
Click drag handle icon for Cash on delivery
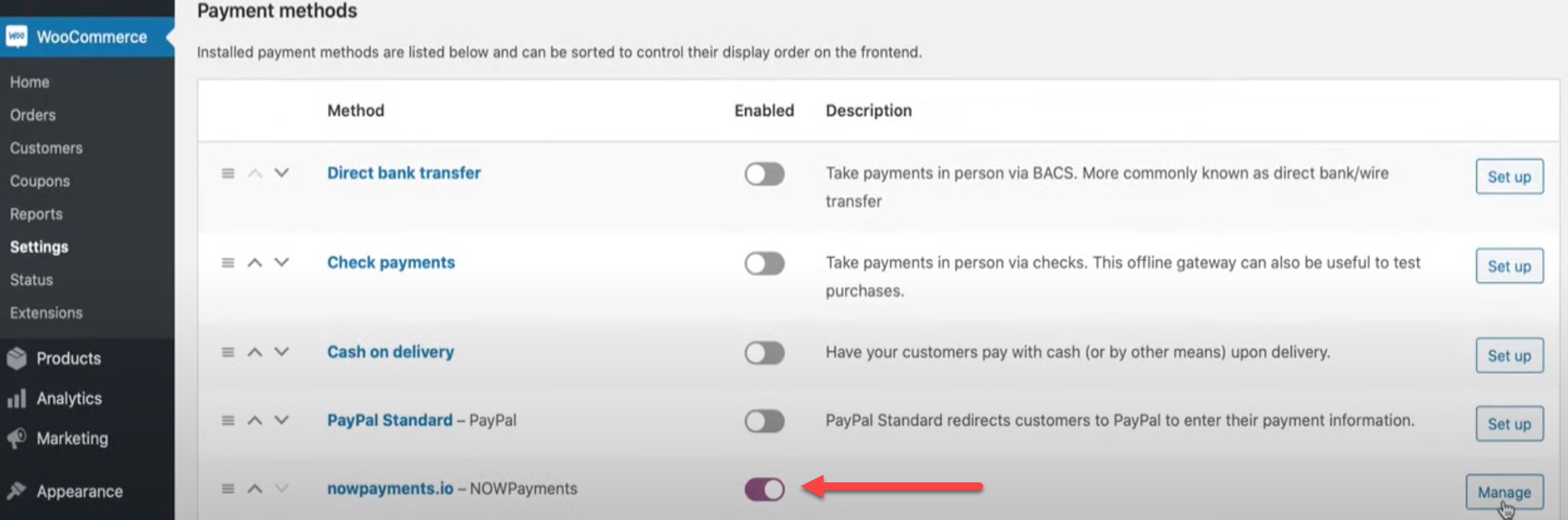click(228, 353)
